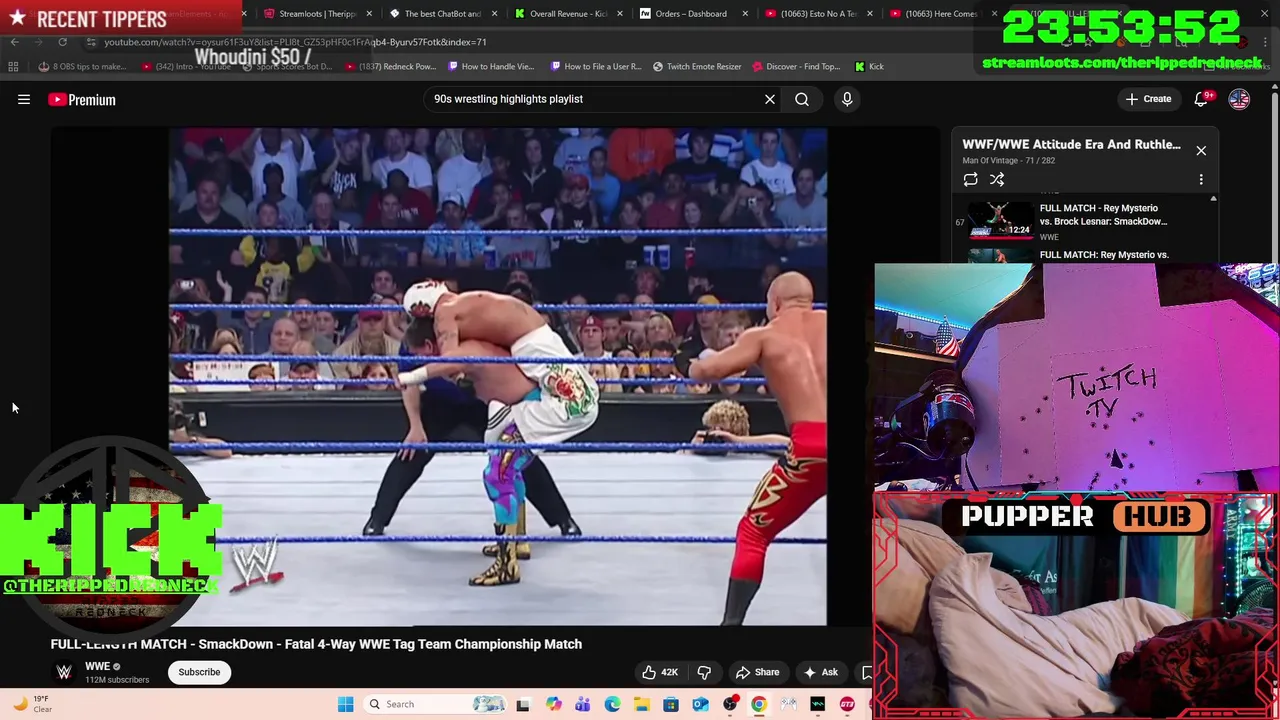This screenshot has height=720, width=1280.
Task: Open Task View on taskbar
Action: click(x=522, y=704)
